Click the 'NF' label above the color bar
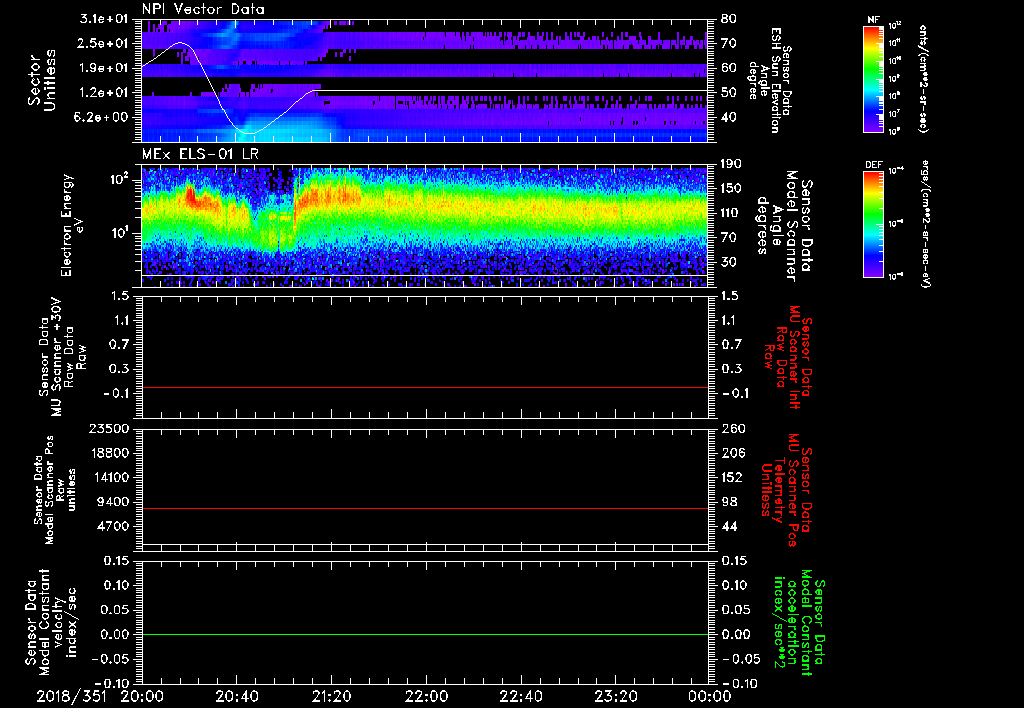 pos(874,20)
